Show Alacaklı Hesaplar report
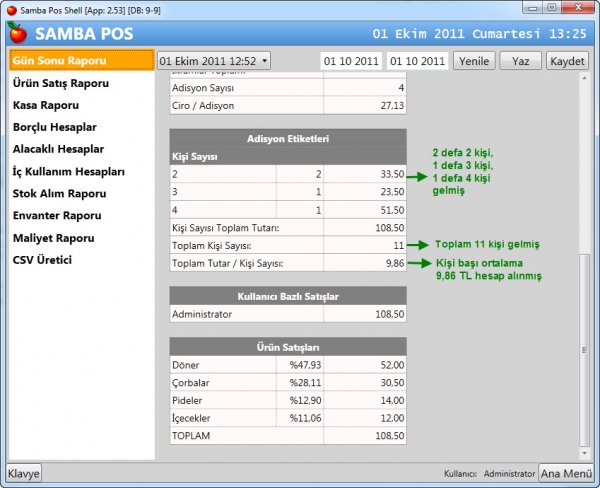The width and height of the screenshot is (600, 488). (58, 149)
